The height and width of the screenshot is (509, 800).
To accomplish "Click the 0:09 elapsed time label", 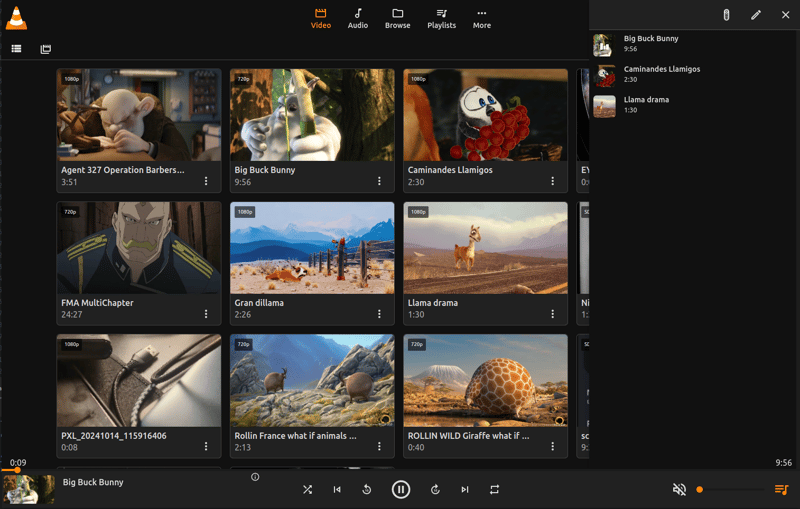I will (18, 462).
